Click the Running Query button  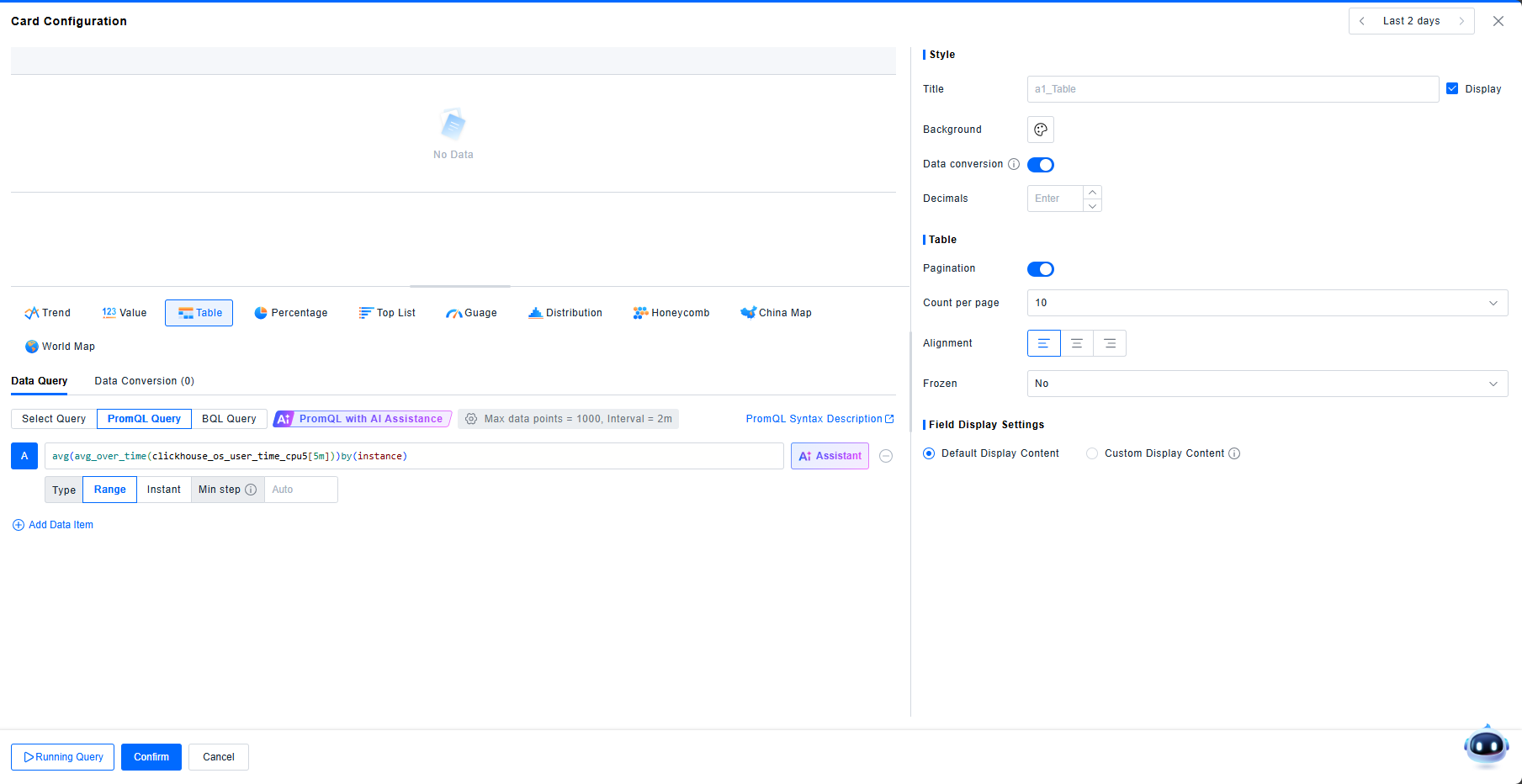63,757
